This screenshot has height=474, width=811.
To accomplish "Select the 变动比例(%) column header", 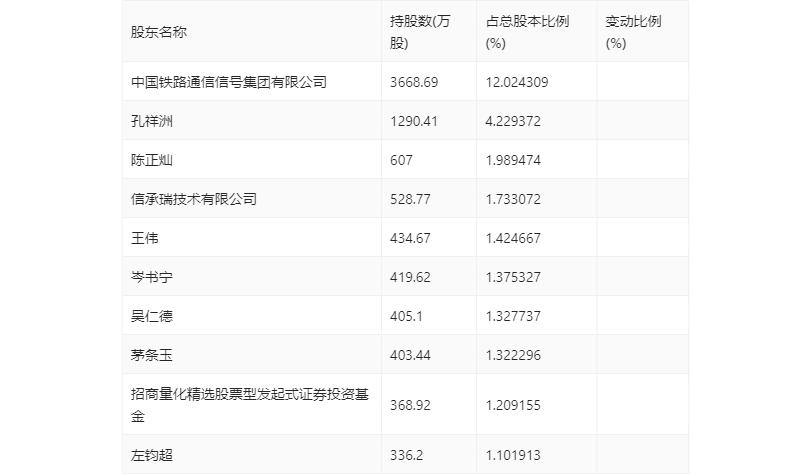I will (633, 32).
